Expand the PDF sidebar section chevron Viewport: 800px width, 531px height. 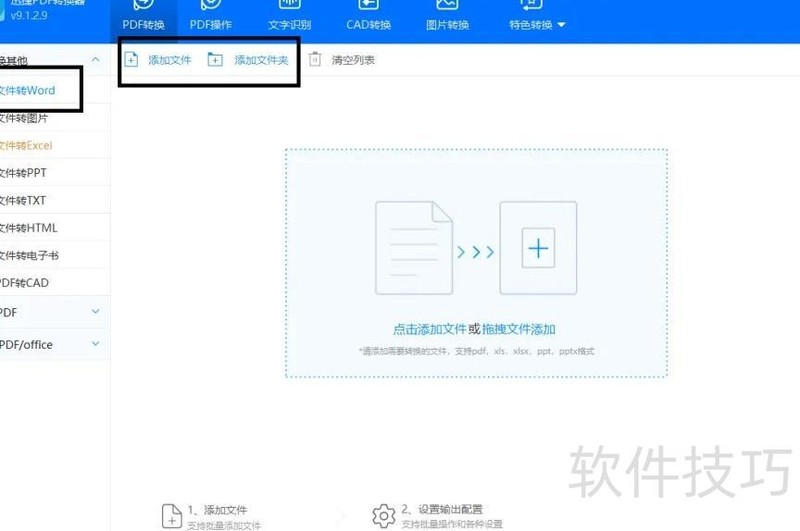95,312
